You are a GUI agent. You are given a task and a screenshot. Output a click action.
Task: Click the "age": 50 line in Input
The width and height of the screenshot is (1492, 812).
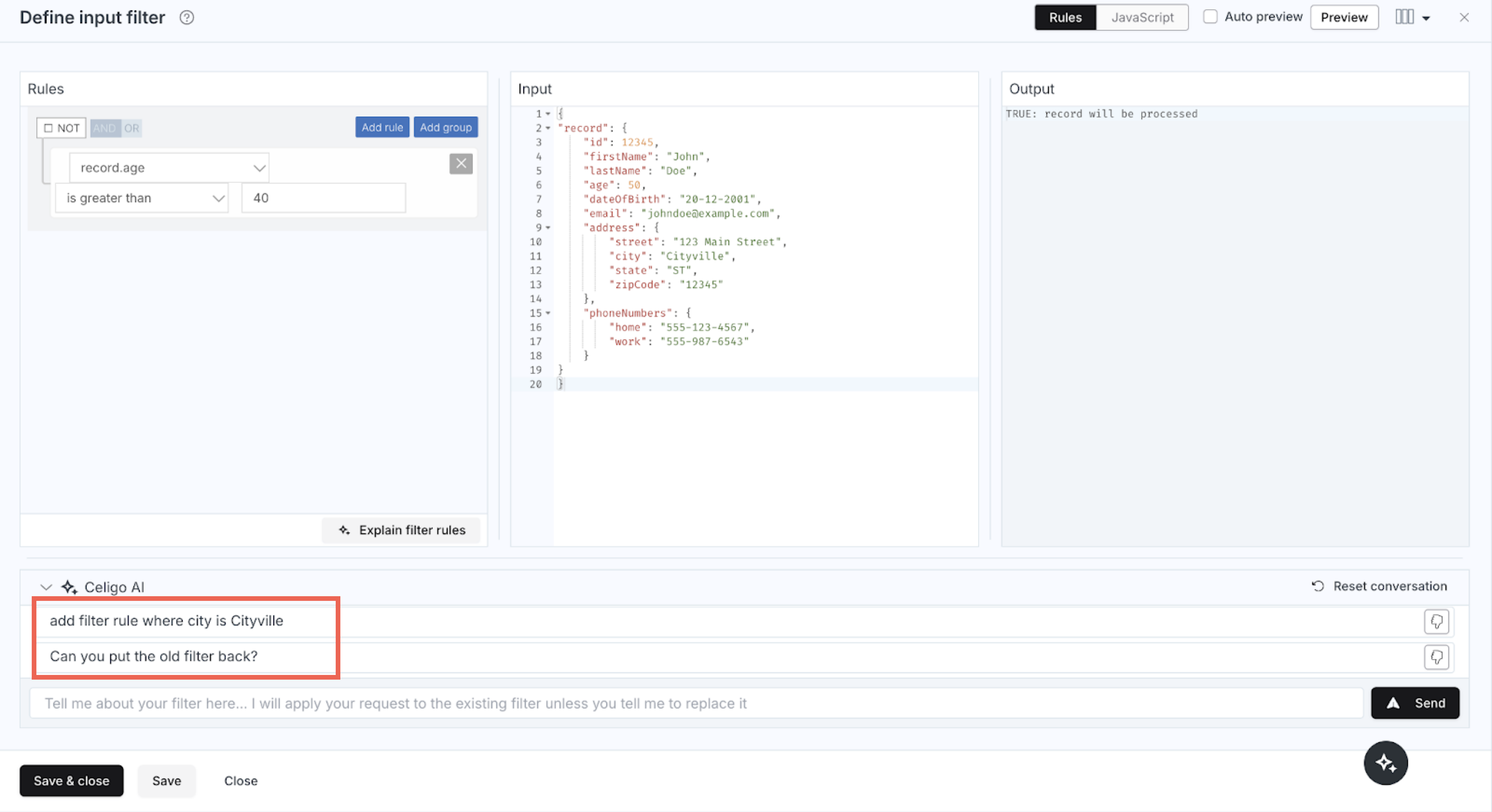point(614,186)
